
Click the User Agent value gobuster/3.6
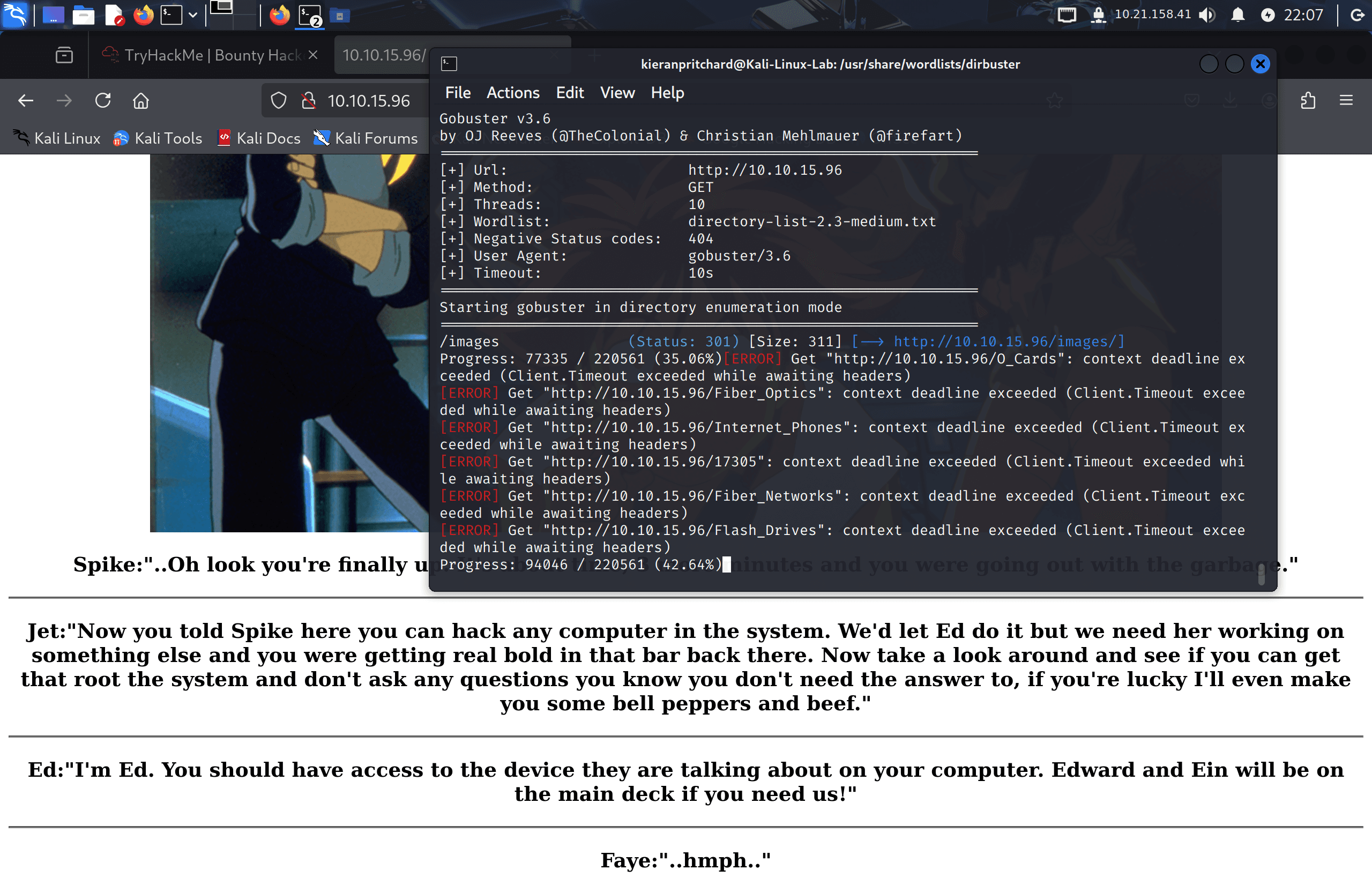(739, 256)
